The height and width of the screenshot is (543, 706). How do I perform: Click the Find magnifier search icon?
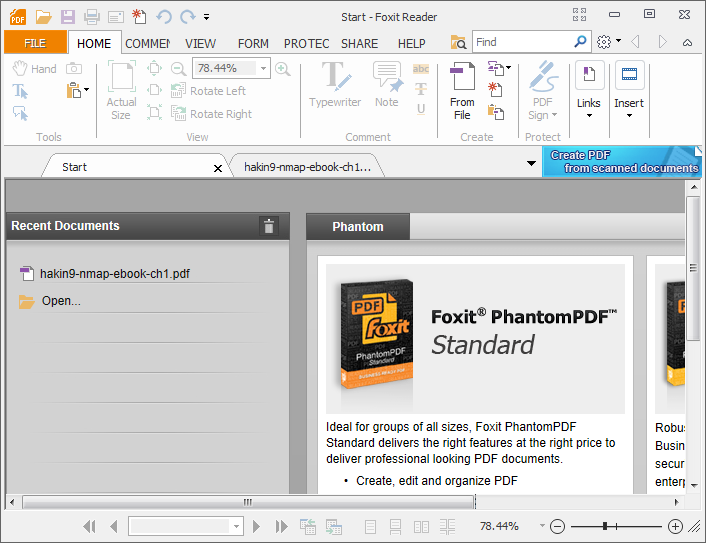(580, 42)
